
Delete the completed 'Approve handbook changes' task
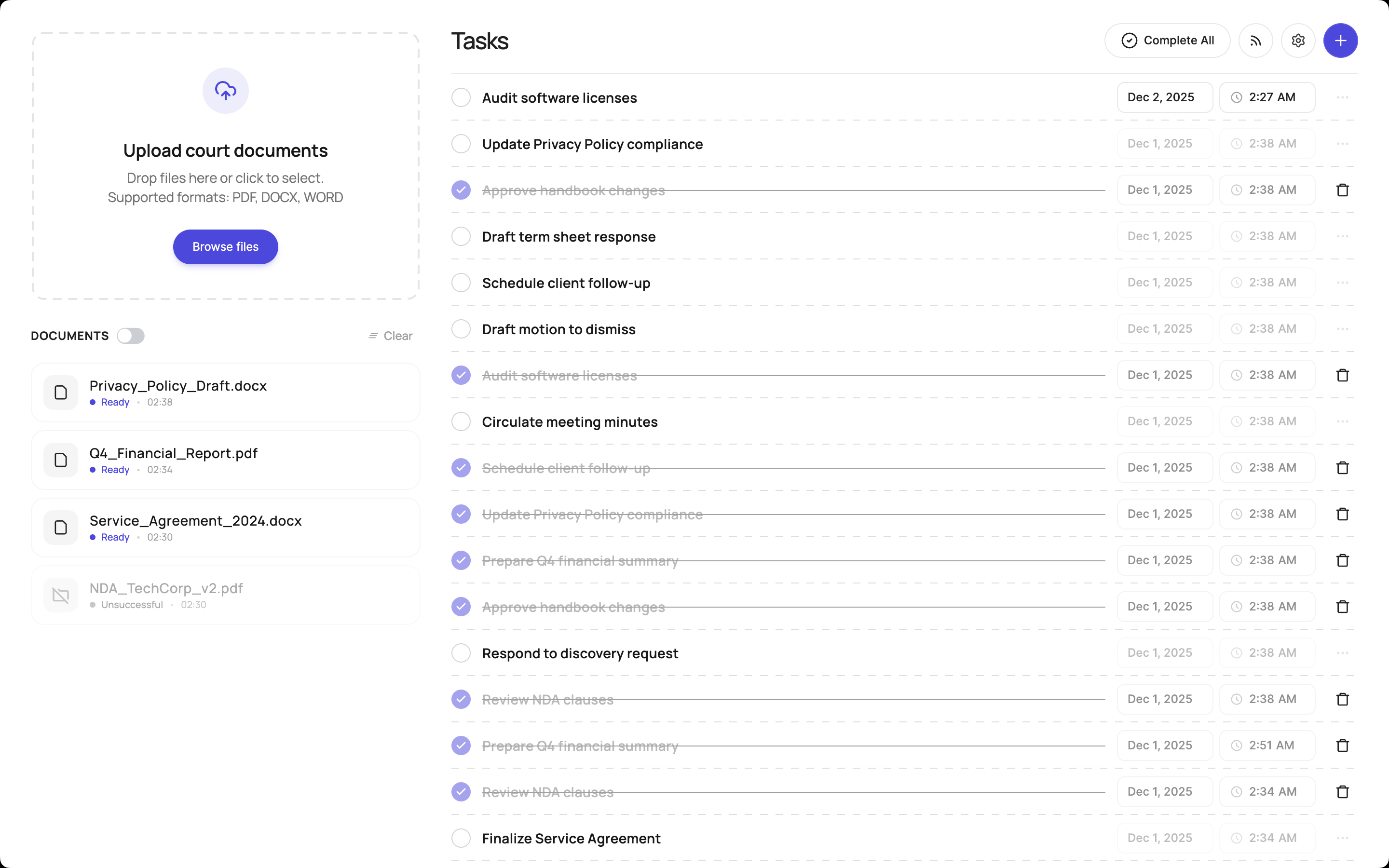point(1342,190)
